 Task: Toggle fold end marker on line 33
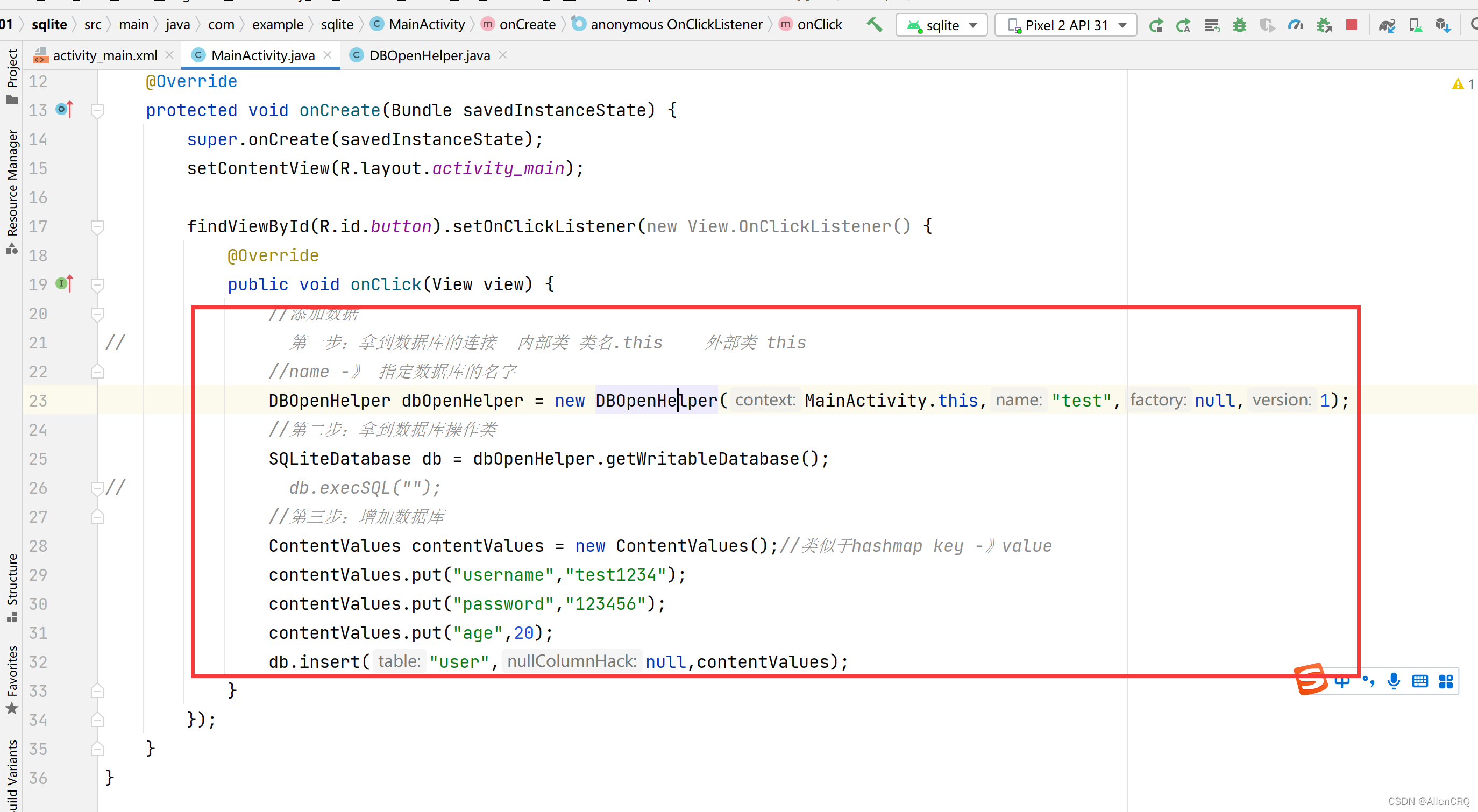click(97, 690)
